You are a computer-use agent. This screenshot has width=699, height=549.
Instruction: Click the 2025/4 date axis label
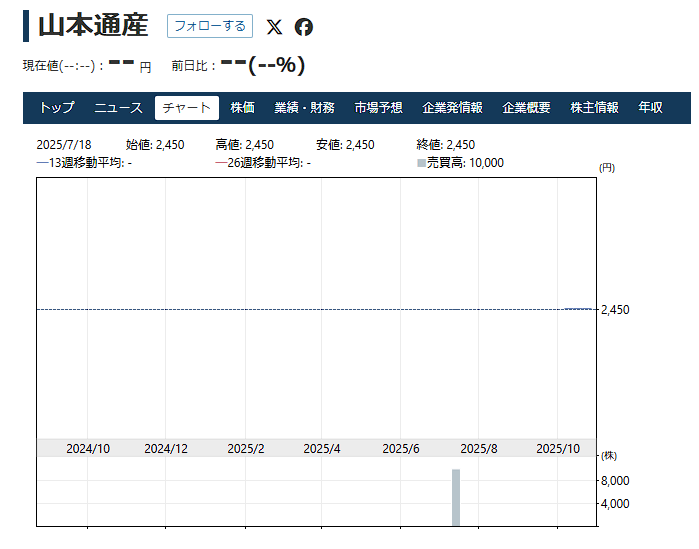pyautogui.click(x=321, y=448)
